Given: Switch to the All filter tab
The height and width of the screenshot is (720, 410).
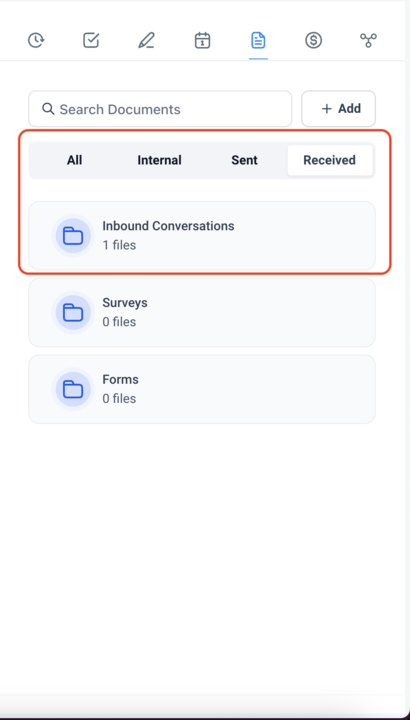Looking at the screenshot, I should pos(74,160).
